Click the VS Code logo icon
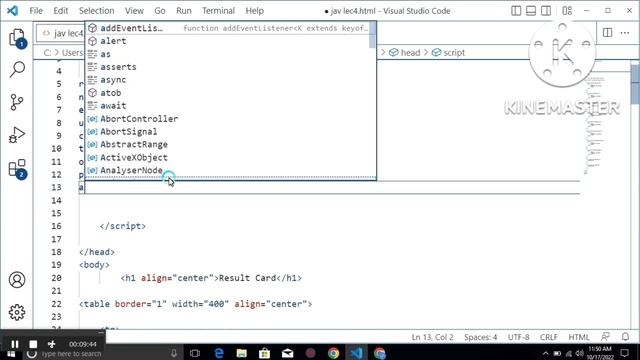The height and width of the screenshot is (360, 640). (12, 10)
